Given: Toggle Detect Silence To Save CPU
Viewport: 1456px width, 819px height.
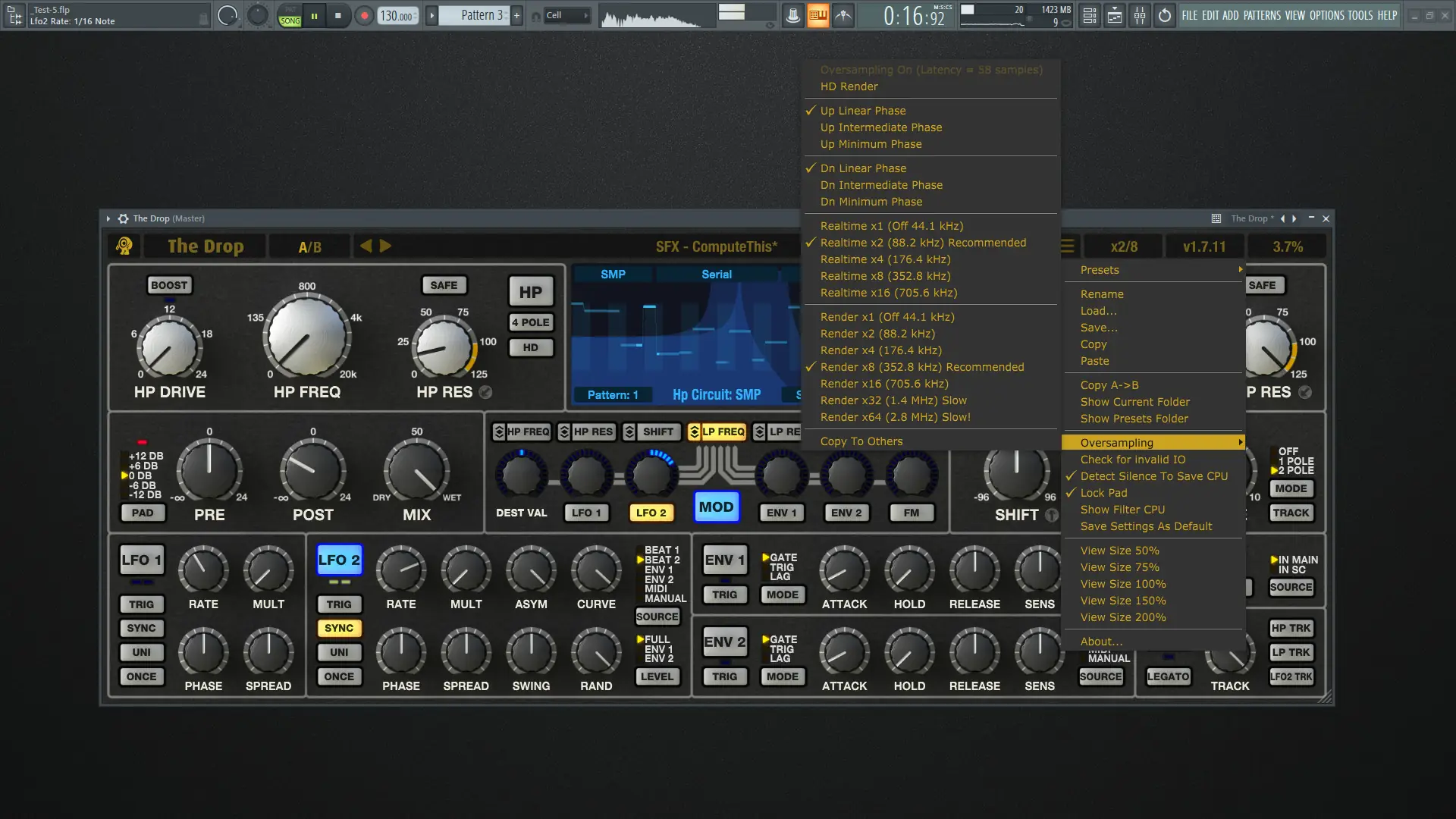Looking at the screenshot, I should pos(1153,476).
